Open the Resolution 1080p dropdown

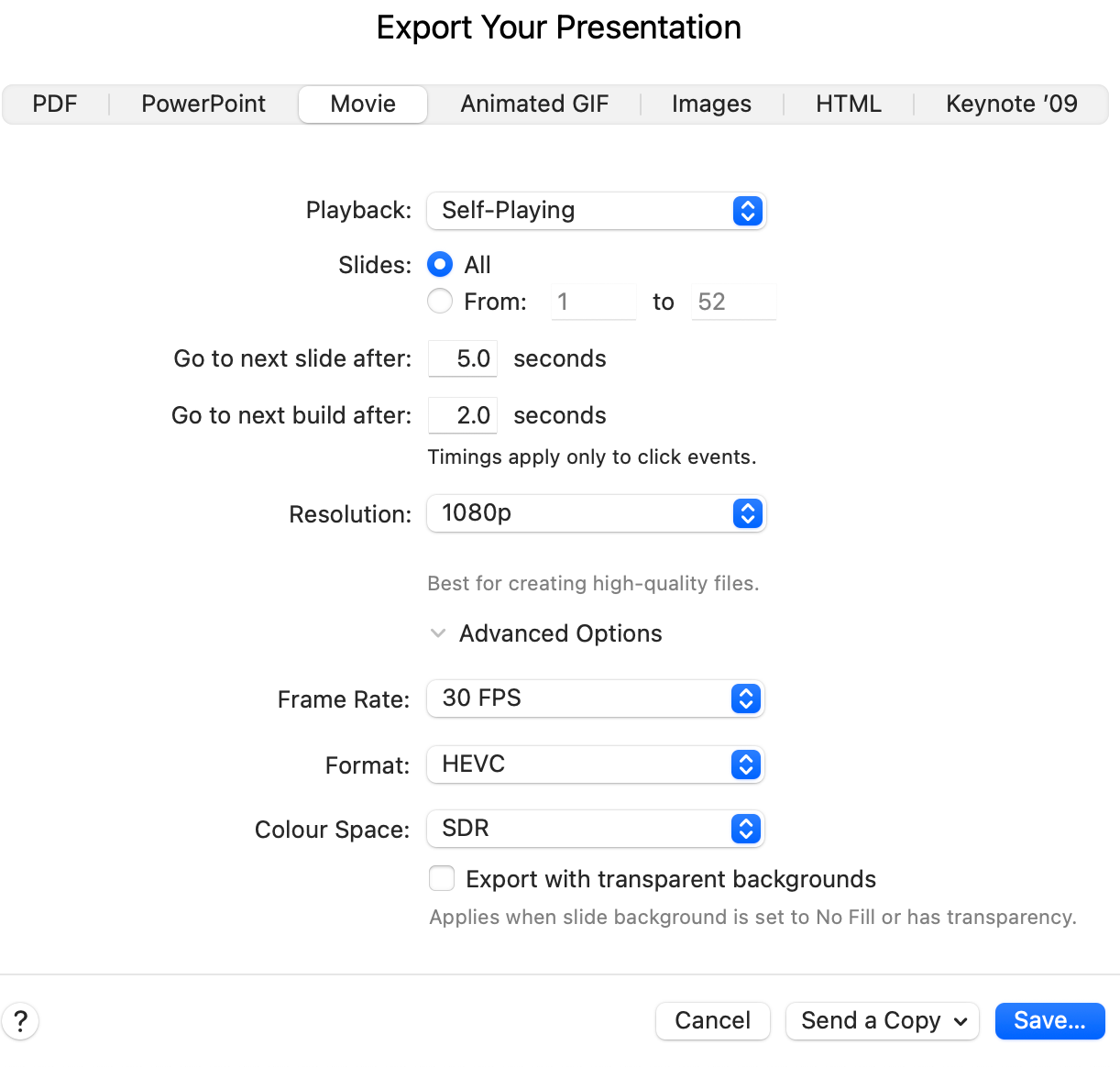[596, 513]
